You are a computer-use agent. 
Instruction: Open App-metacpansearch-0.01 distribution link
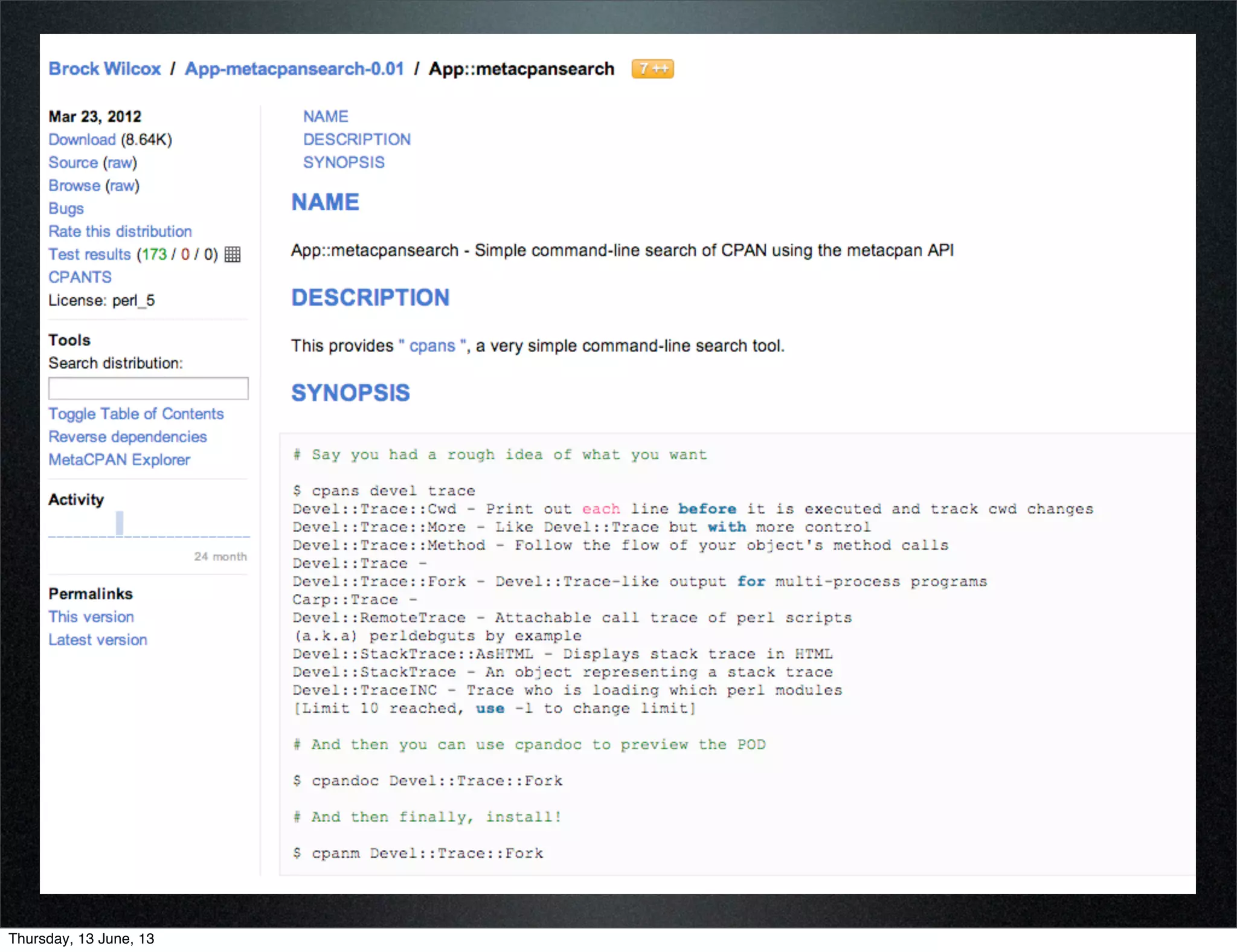coord(294,69)
